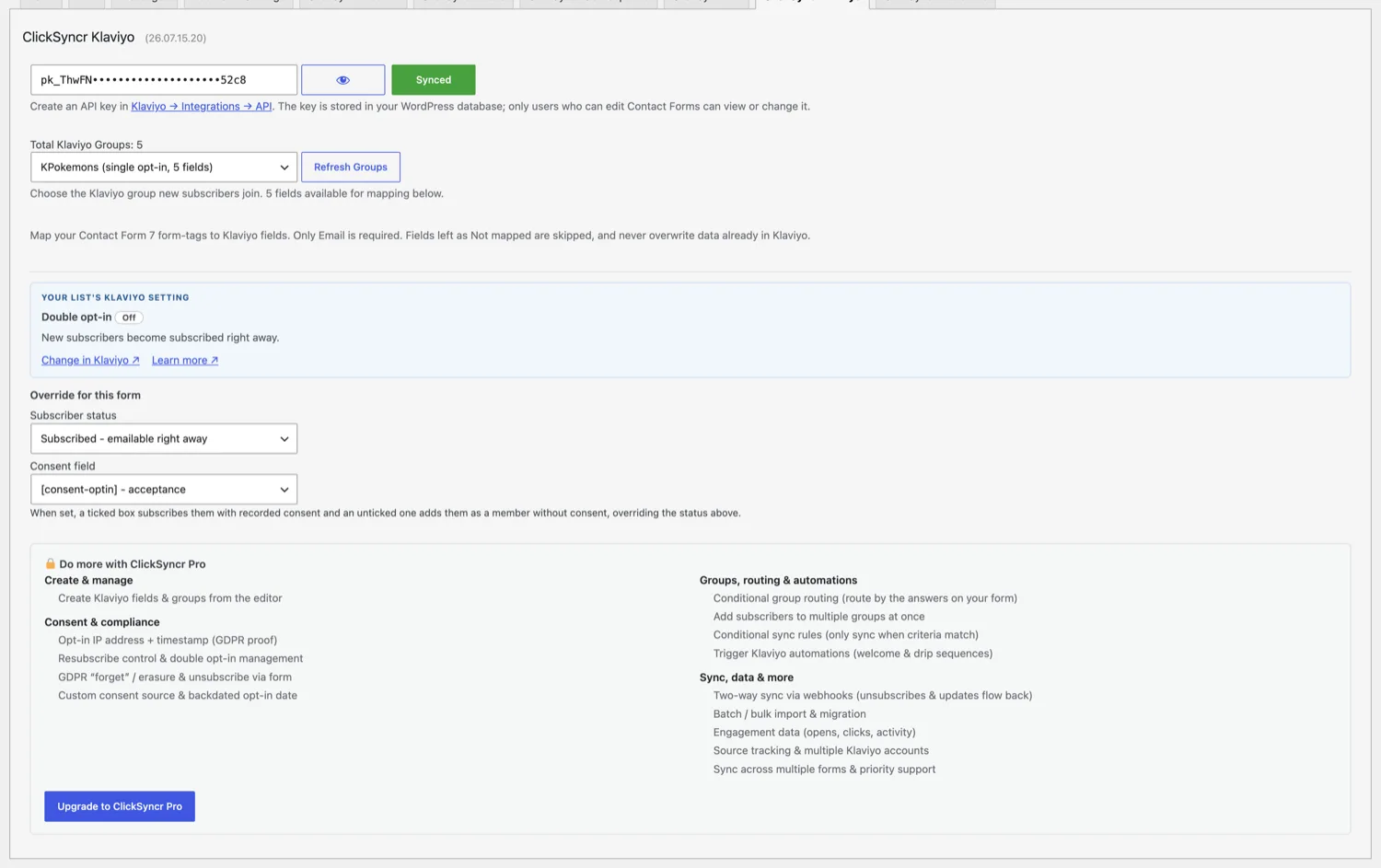
Task: Click Create Klaviyo fields & groups from the editor
Action: coord(170,598)
